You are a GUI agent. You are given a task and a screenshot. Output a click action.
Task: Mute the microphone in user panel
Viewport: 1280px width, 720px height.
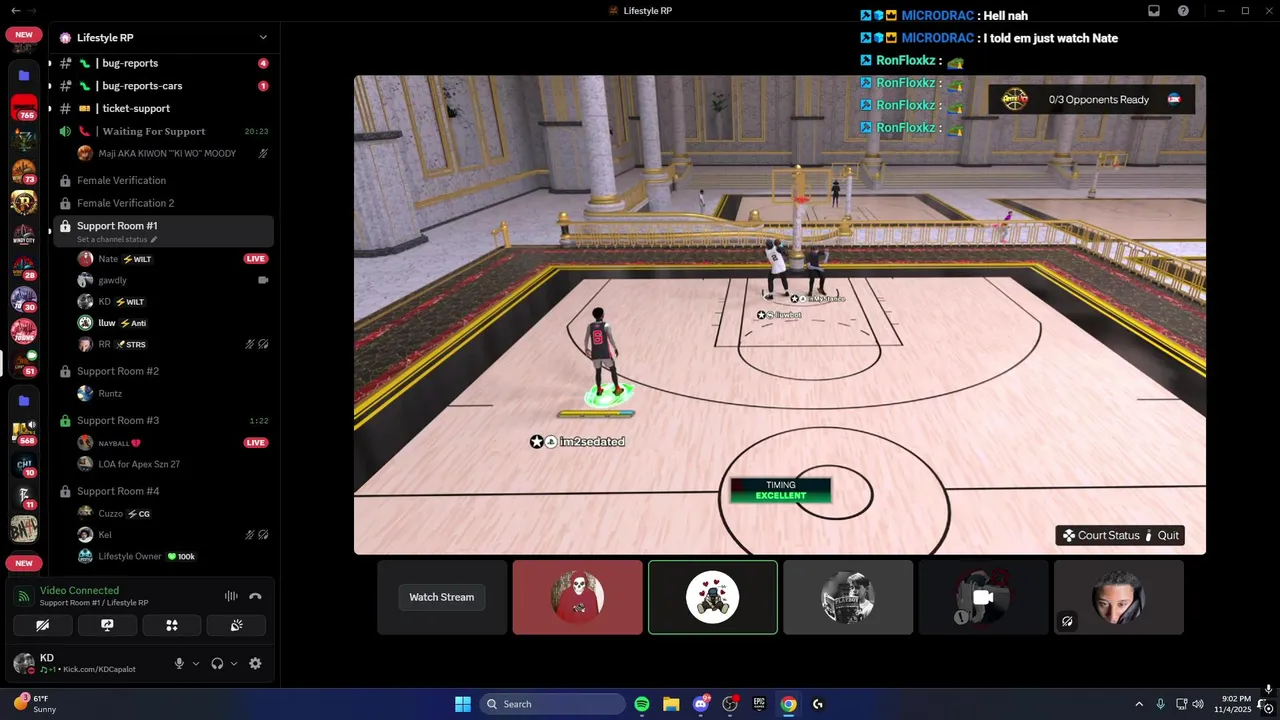click(180, 663)
